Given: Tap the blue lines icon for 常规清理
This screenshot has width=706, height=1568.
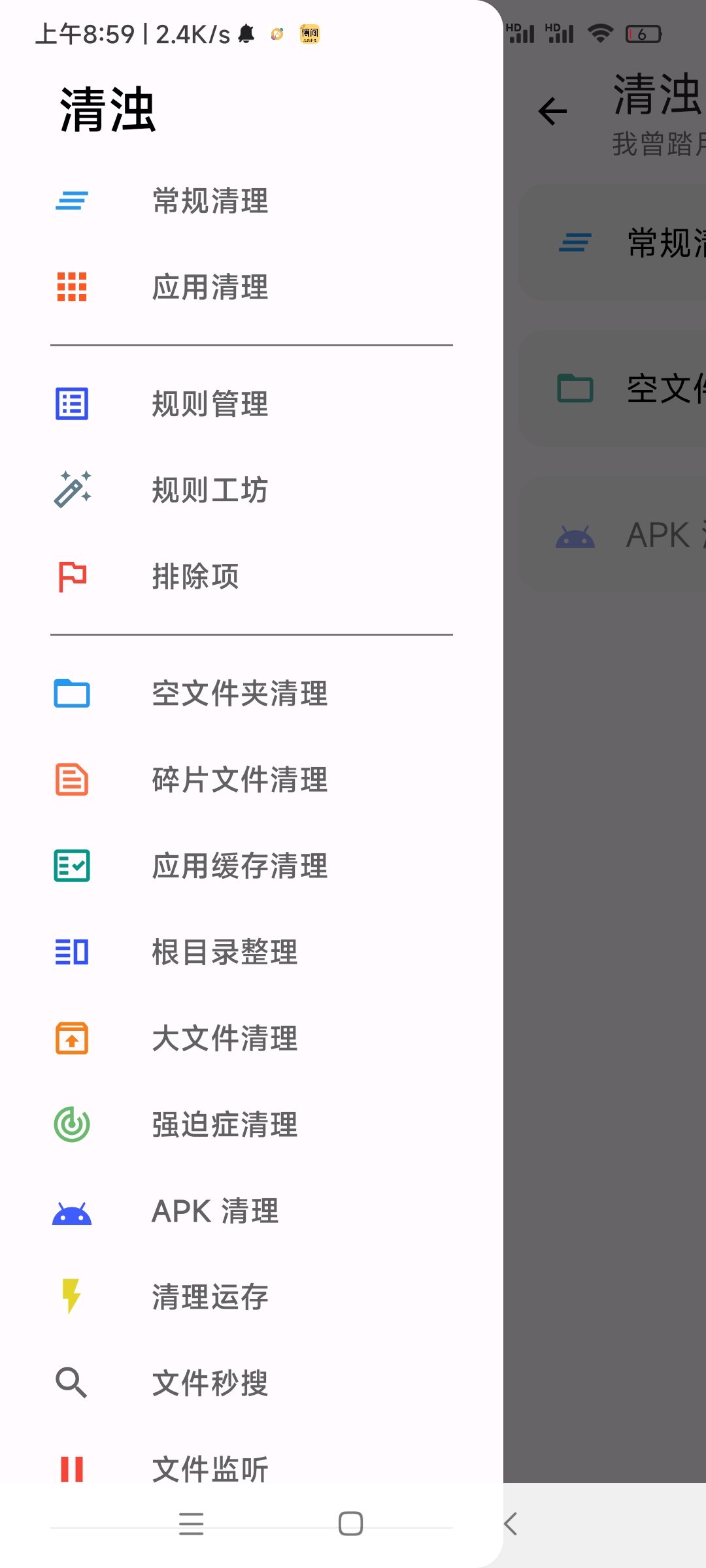Looking at the screenshot, I should pyautogui.click(x=72, y=201).
